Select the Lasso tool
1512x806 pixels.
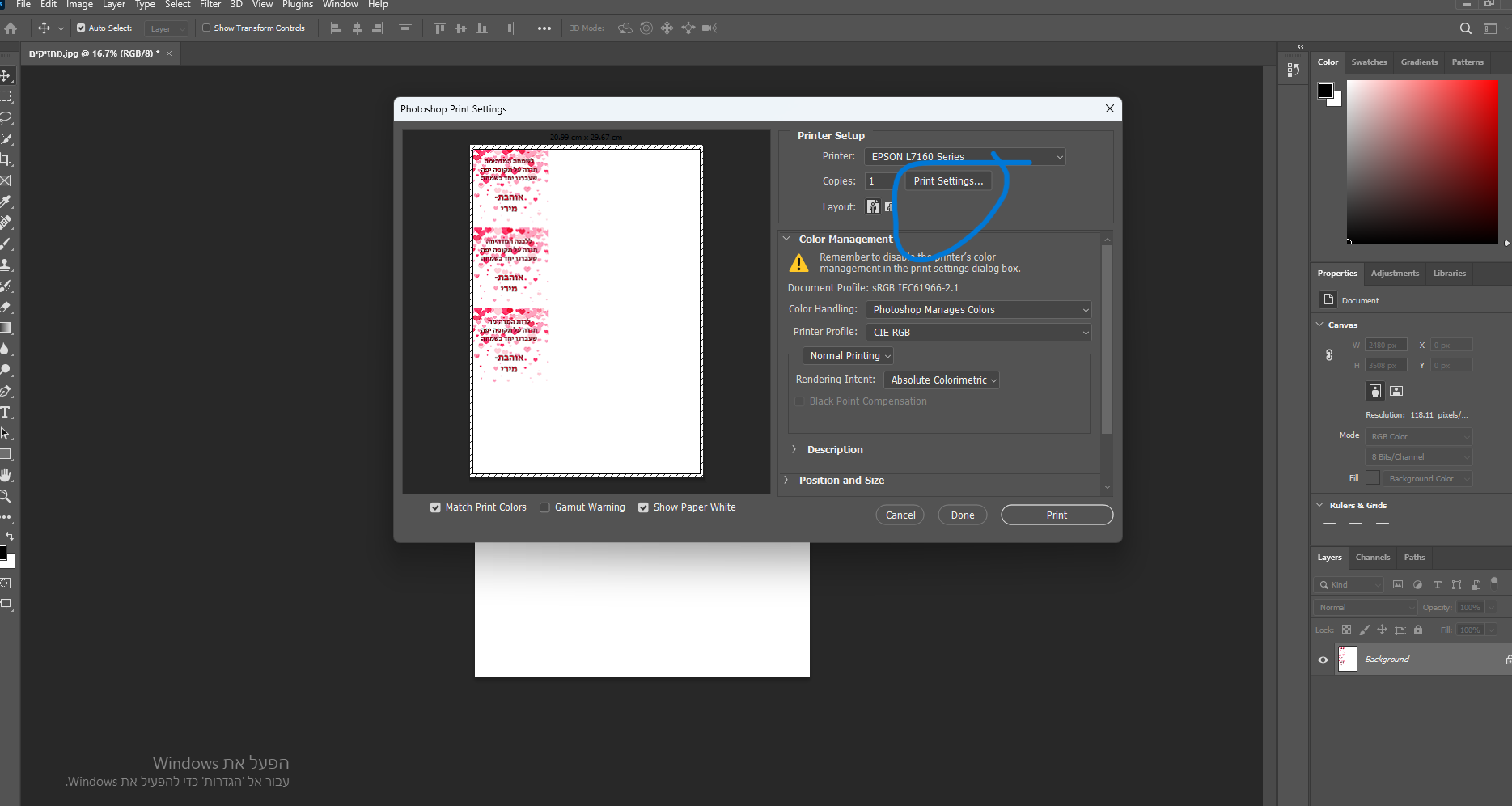tap(6, 117)
